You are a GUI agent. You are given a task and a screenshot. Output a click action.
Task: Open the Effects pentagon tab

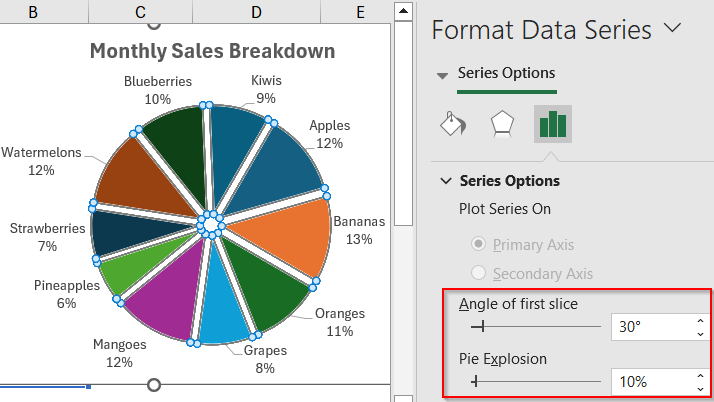(502, 124)
